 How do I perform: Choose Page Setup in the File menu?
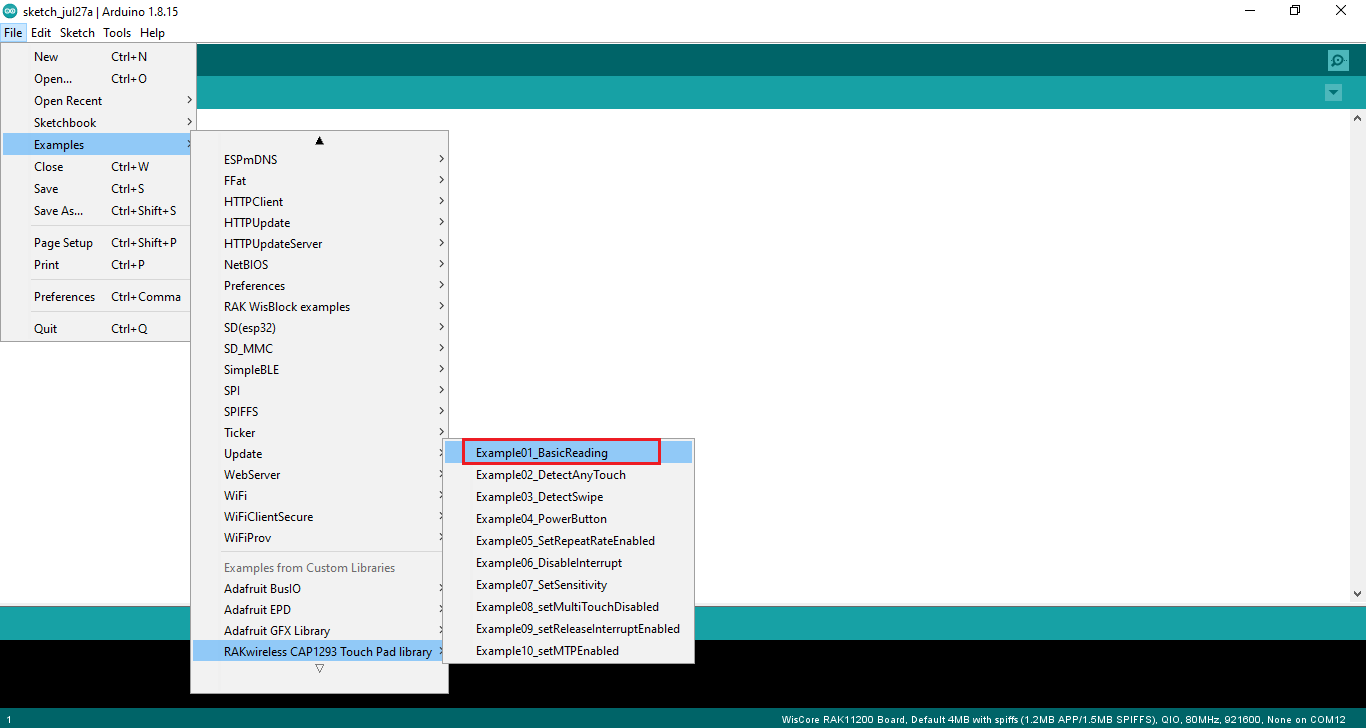98,243
